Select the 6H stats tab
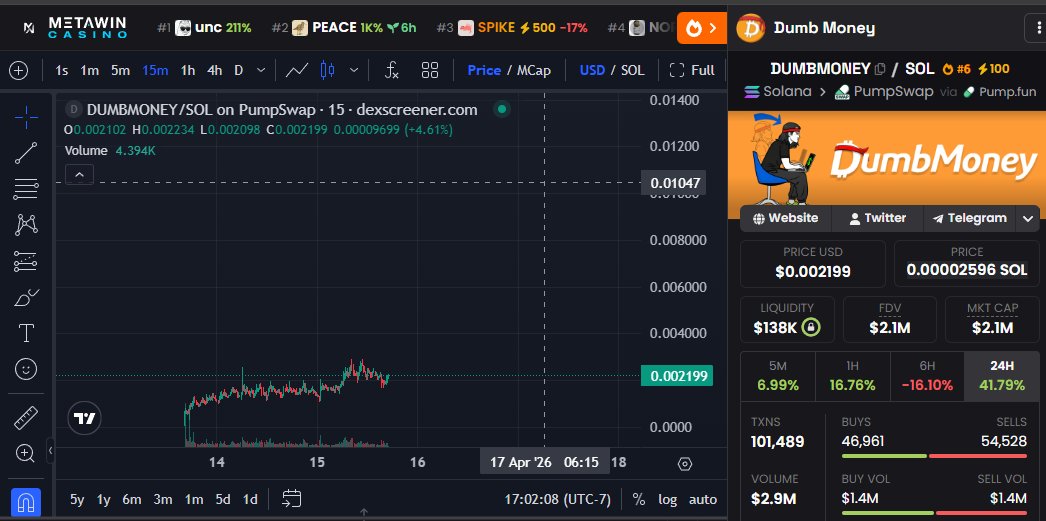 click(927, 377)
